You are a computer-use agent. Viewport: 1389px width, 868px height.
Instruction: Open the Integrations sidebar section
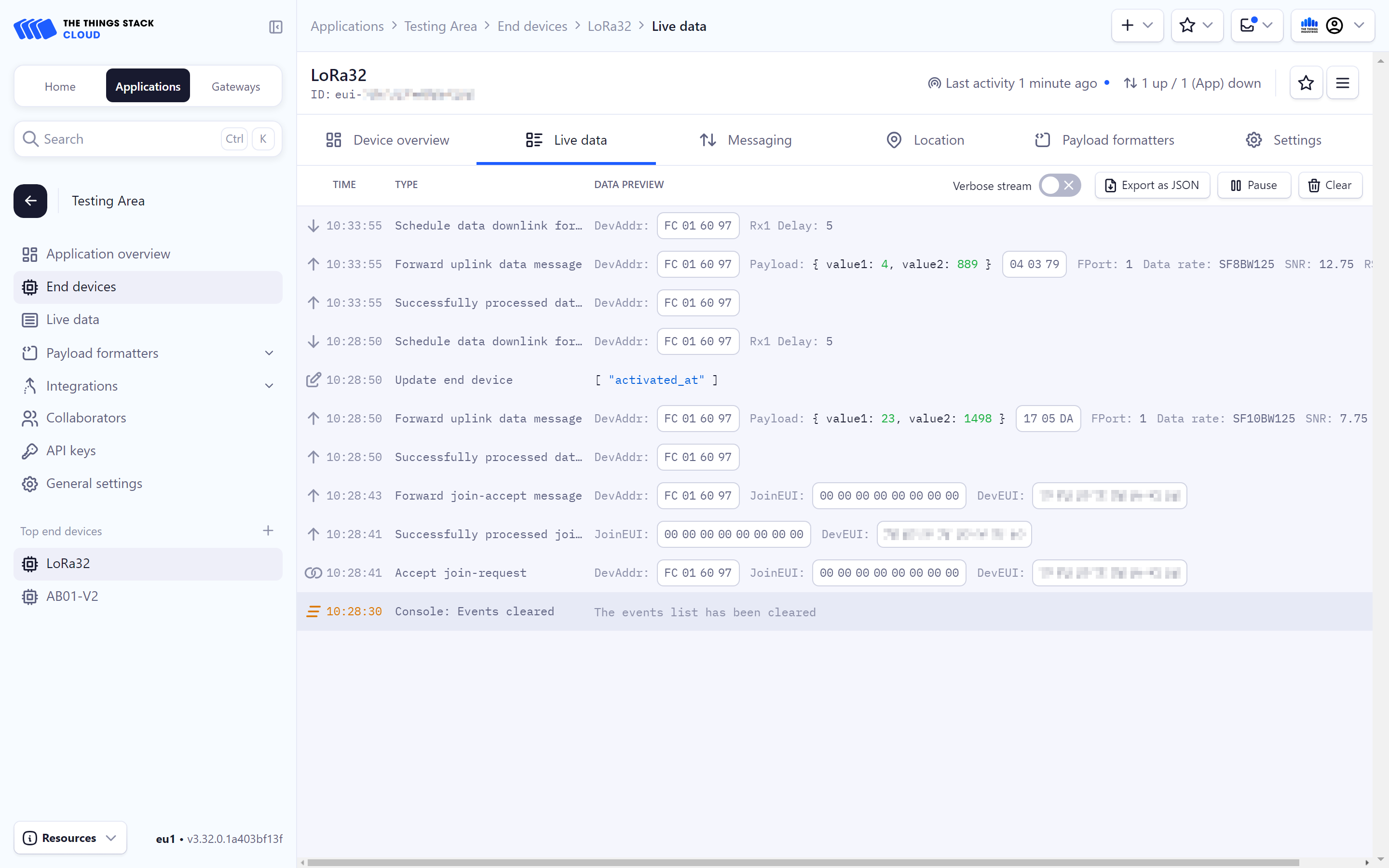coord(82,386)
